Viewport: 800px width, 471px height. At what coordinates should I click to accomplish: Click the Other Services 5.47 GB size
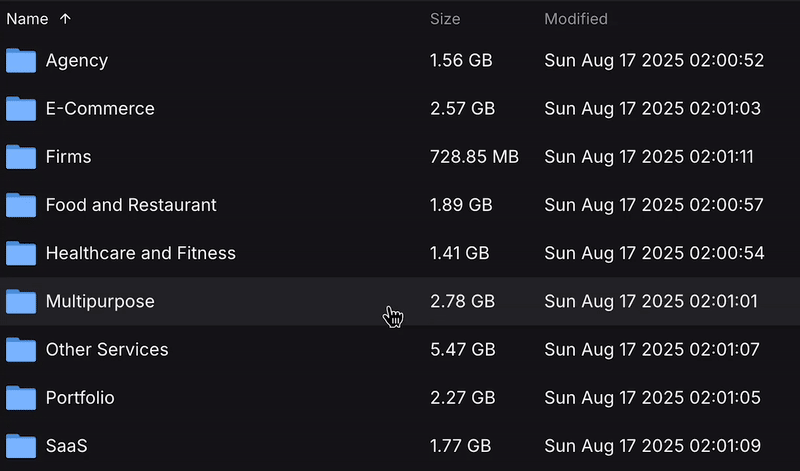pos(462,350)
